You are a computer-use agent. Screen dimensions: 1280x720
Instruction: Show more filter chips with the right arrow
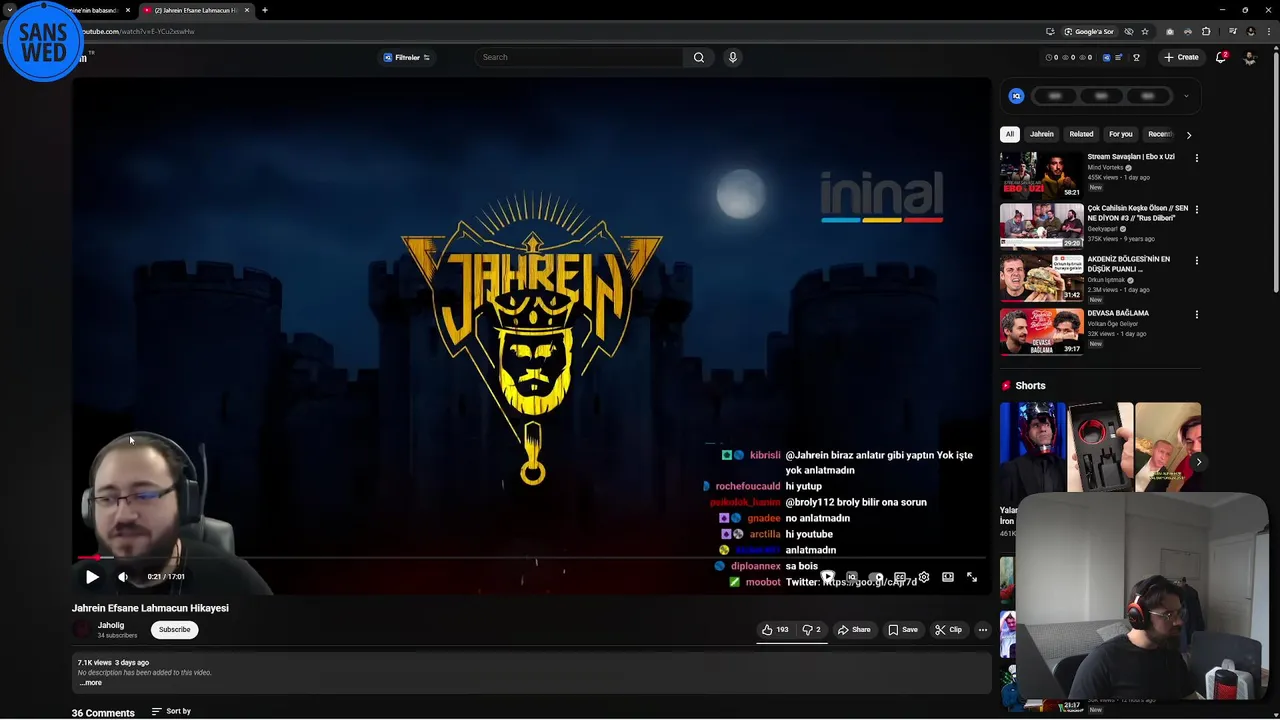pos(1189,134)
